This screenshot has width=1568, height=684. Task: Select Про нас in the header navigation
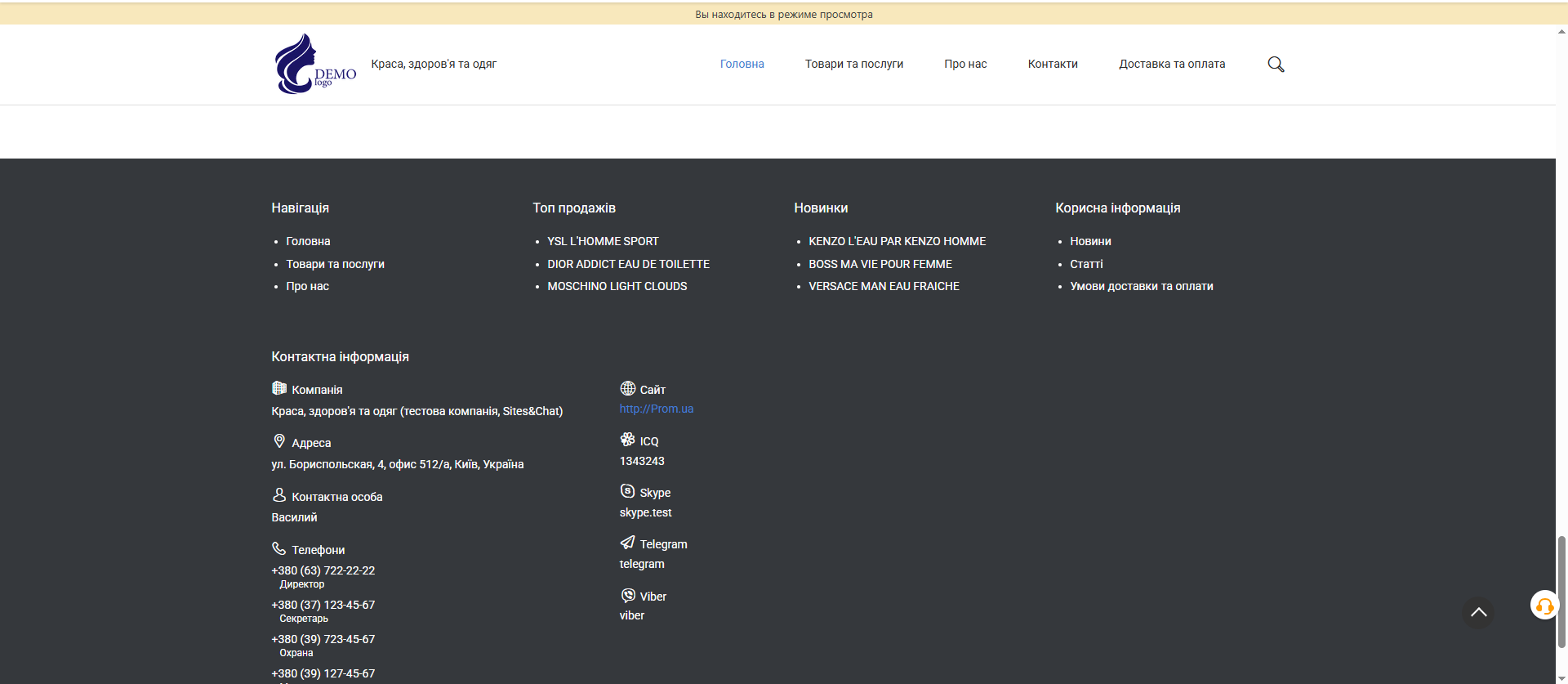coord(965,64)
